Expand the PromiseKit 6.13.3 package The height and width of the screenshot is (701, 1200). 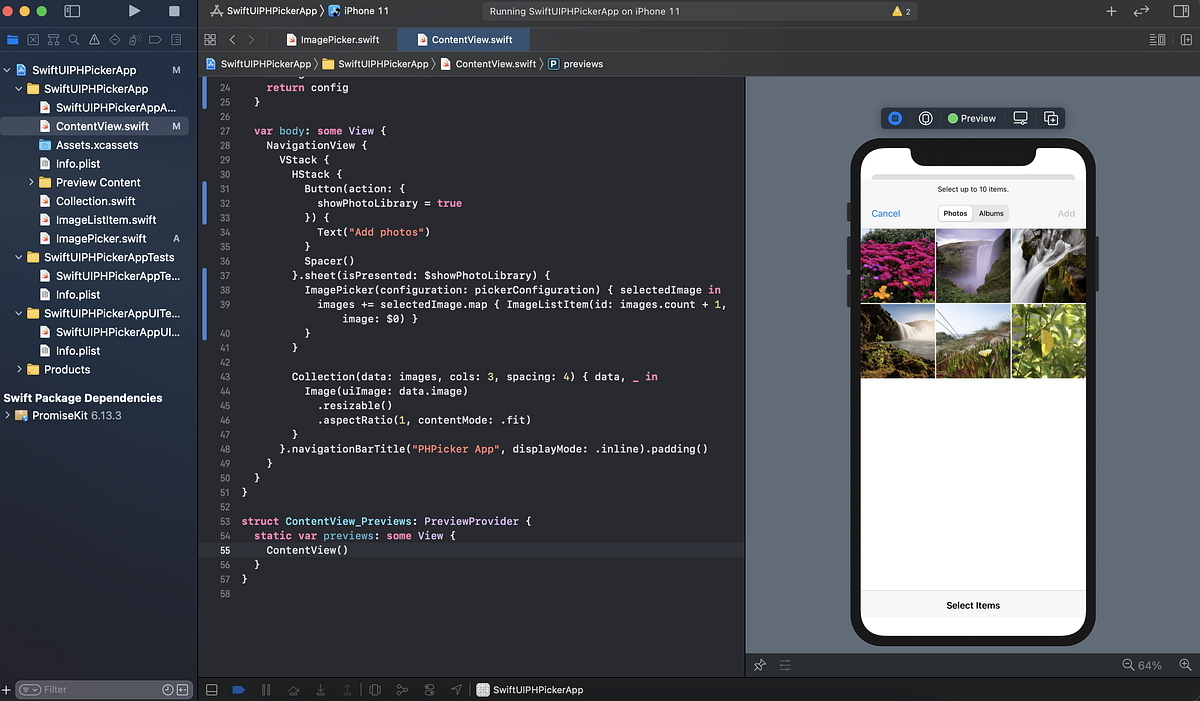coord(8,415)
